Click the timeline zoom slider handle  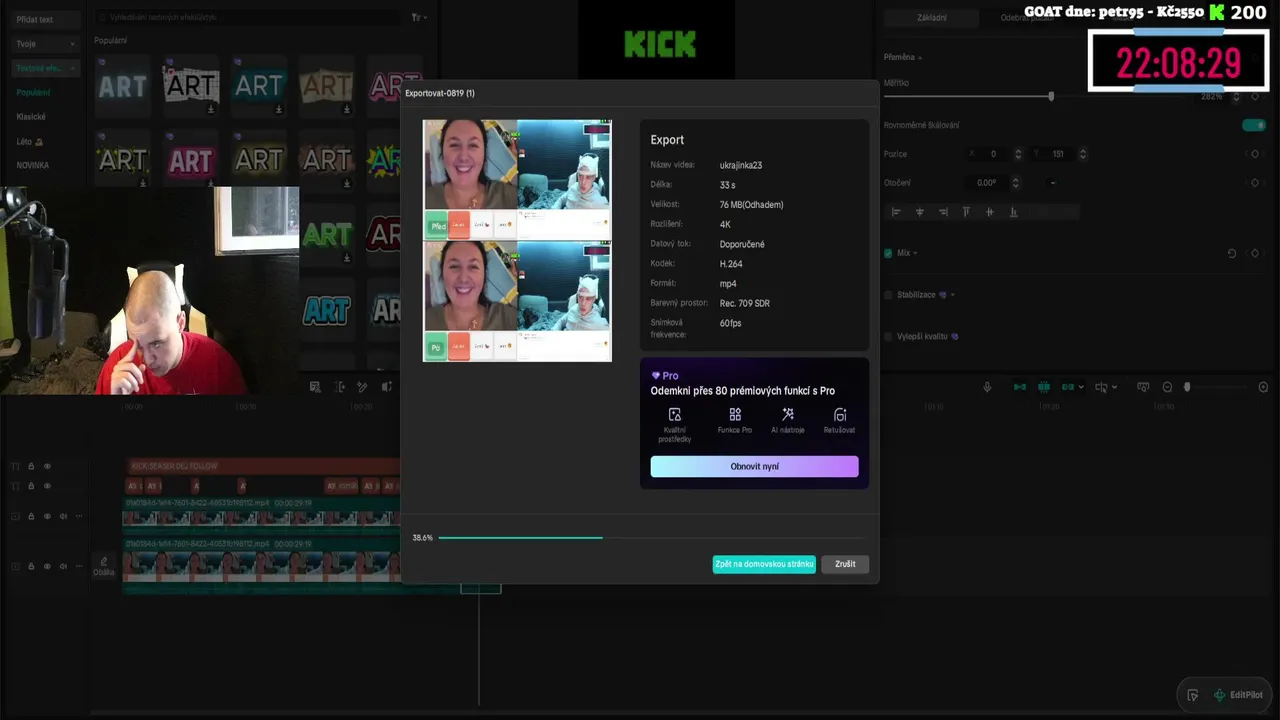pos(1187,387)
